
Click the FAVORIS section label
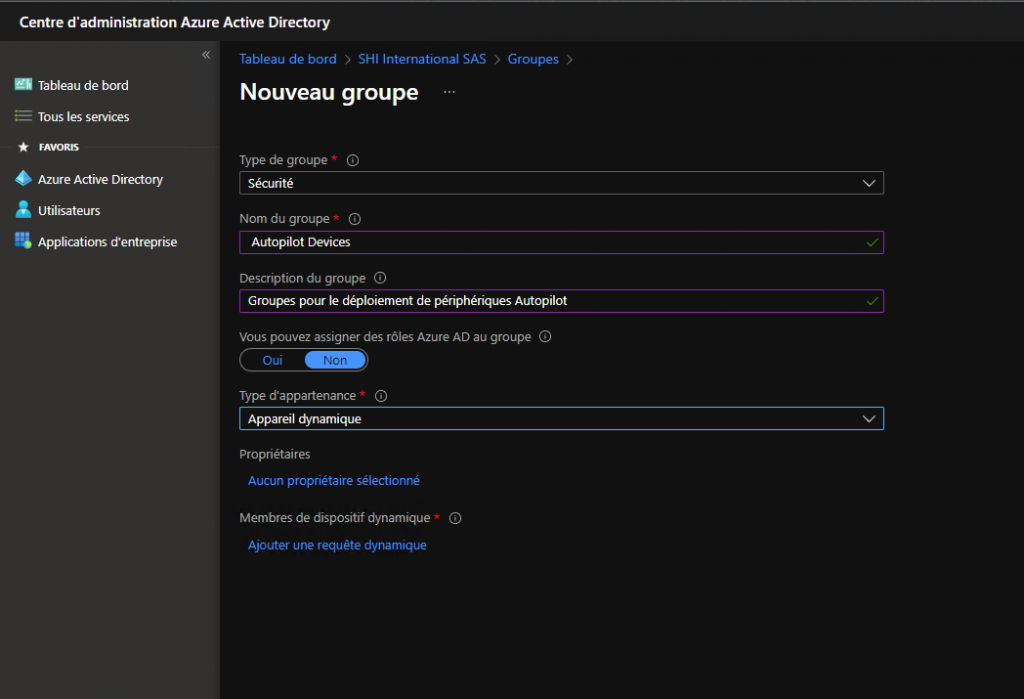59,147
